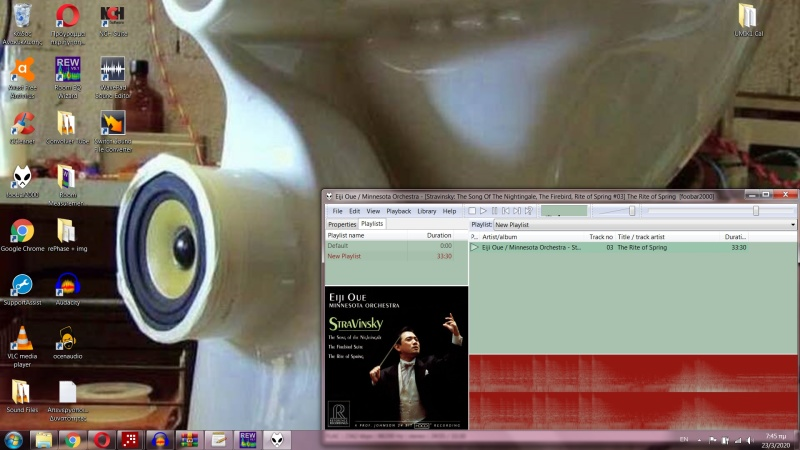Open the Edit menu in foobar2000
The width and height of the screenshot is (800, 450).
[x=355, y=211]
